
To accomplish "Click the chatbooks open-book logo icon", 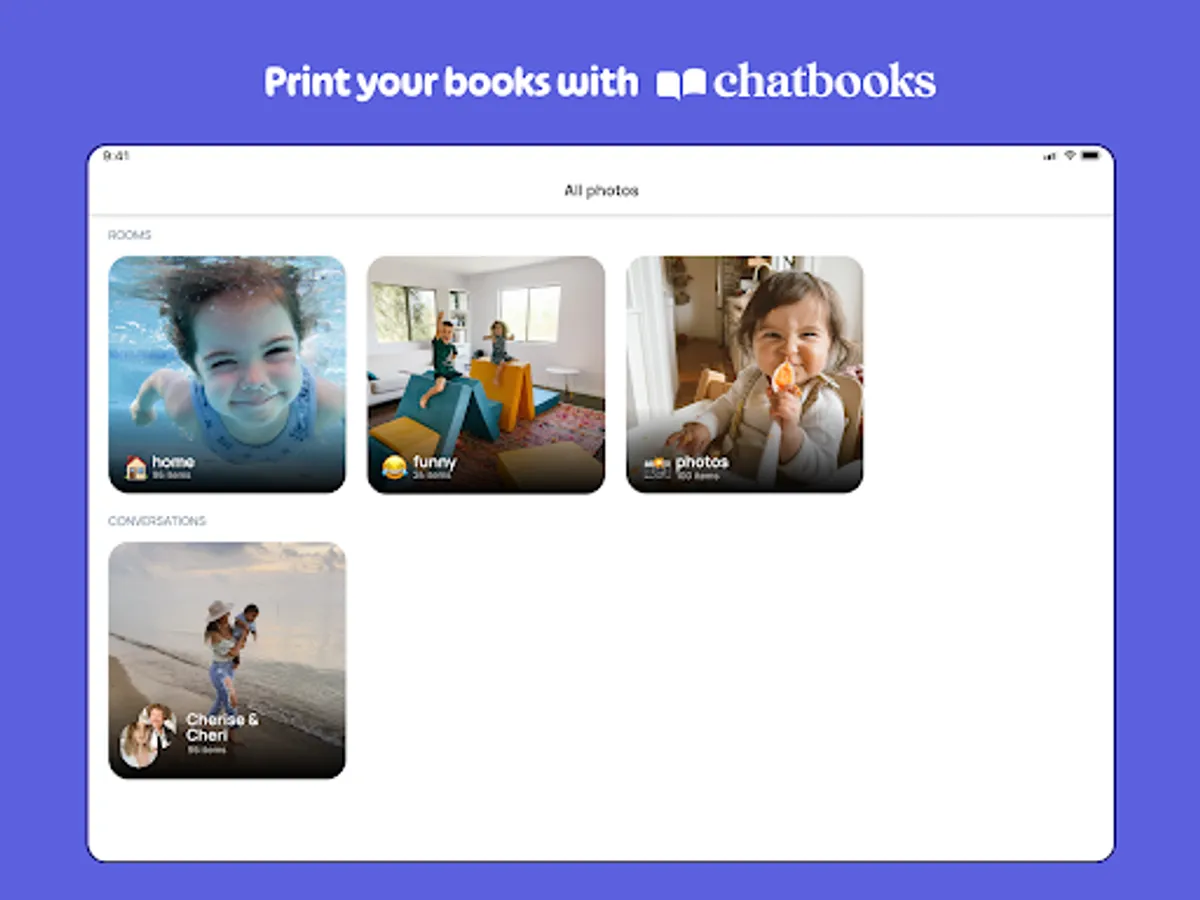I will click(682, 84).
